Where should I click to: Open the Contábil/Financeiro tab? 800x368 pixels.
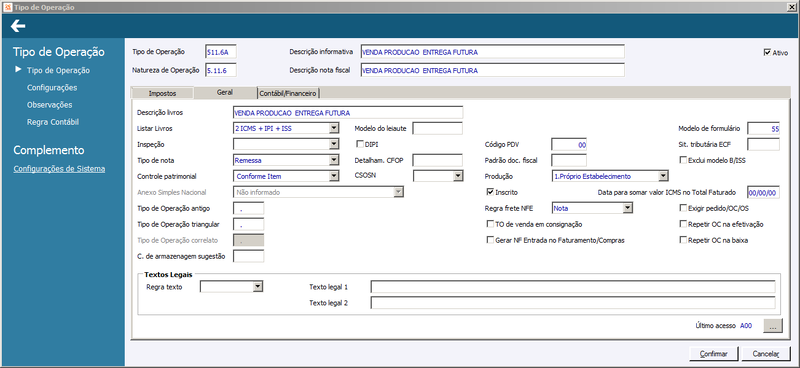[x=288, y=93]
